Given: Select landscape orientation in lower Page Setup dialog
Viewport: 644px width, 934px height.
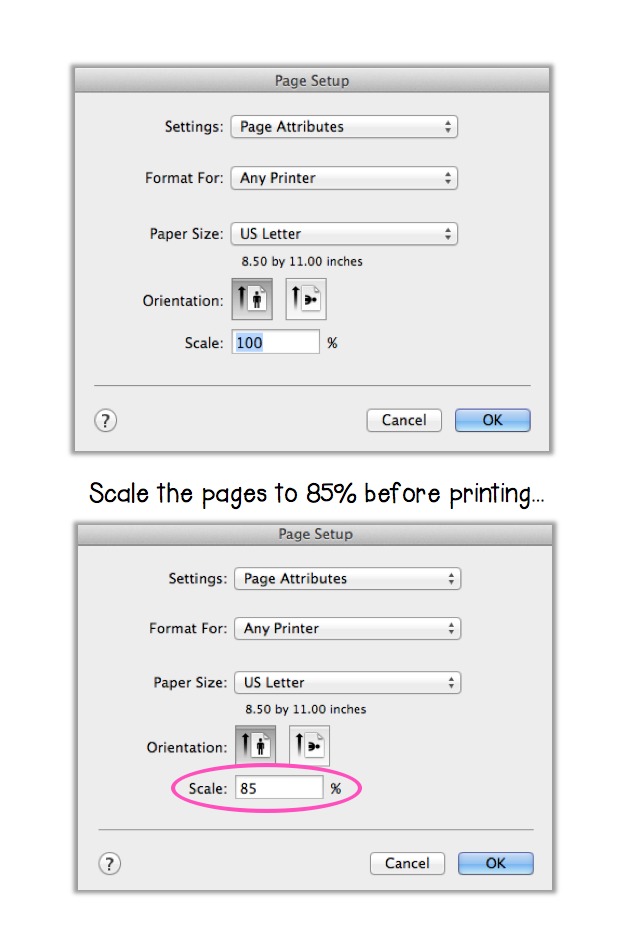Looking at the screenshot, I should [309, 745].
